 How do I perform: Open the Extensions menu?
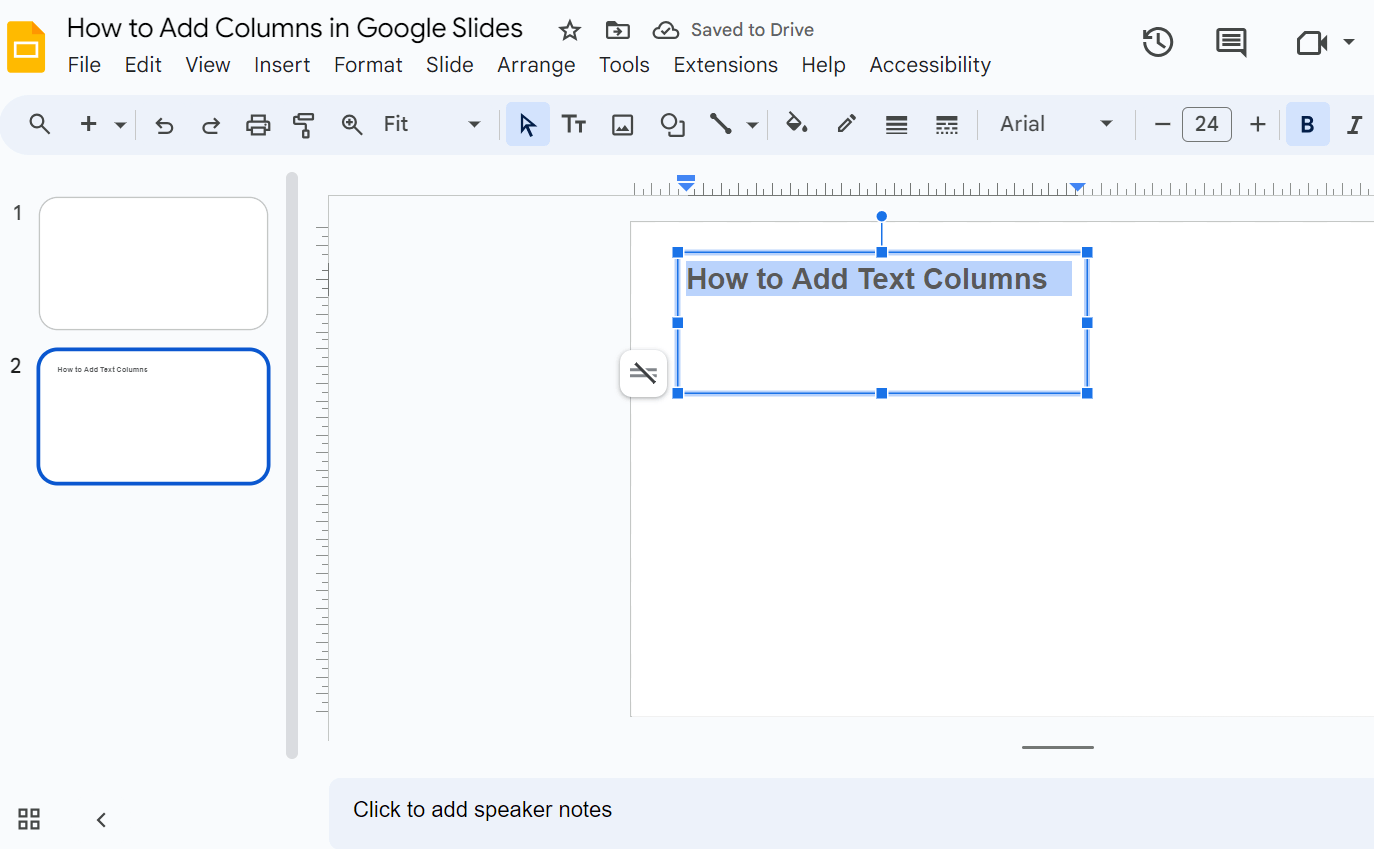coord(725,64)
